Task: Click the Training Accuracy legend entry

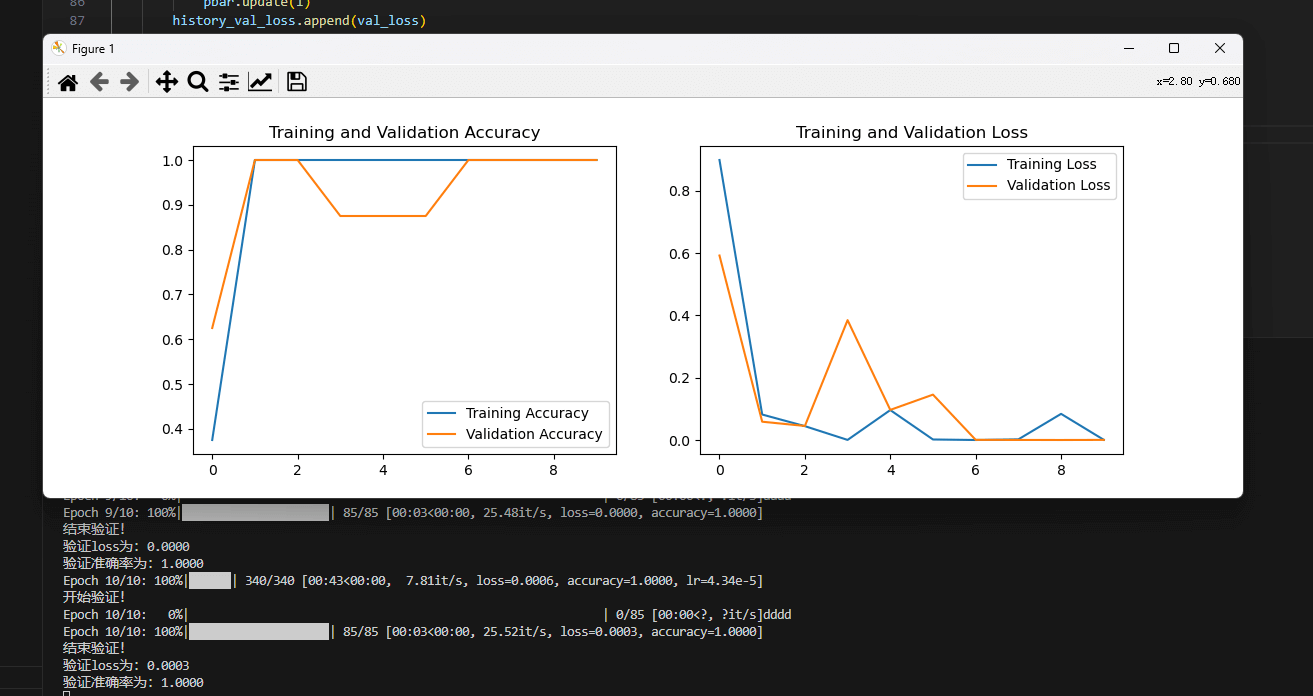Action: click(527, 413)
